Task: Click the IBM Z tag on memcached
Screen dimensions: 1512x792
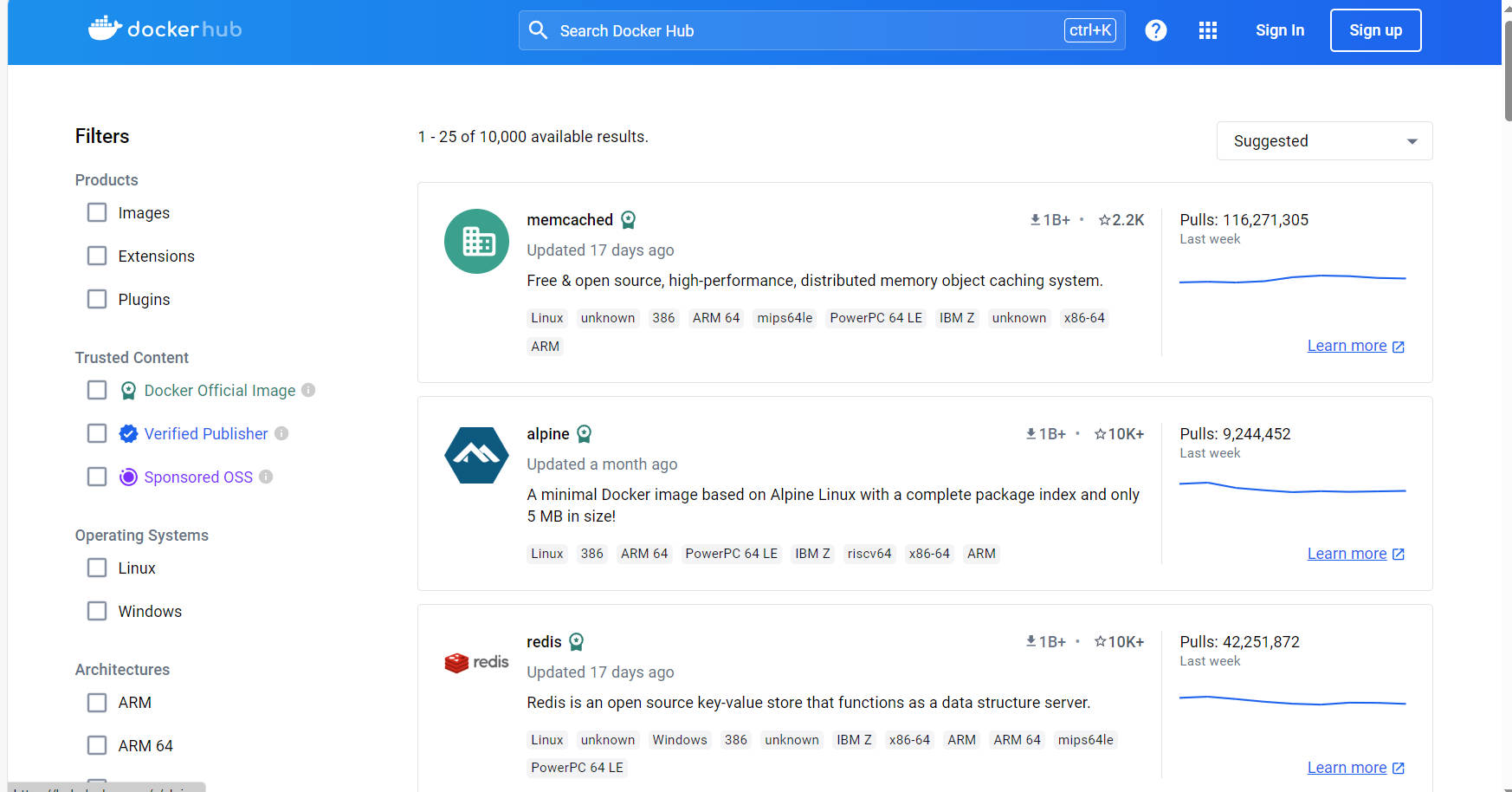Action: 957,318
